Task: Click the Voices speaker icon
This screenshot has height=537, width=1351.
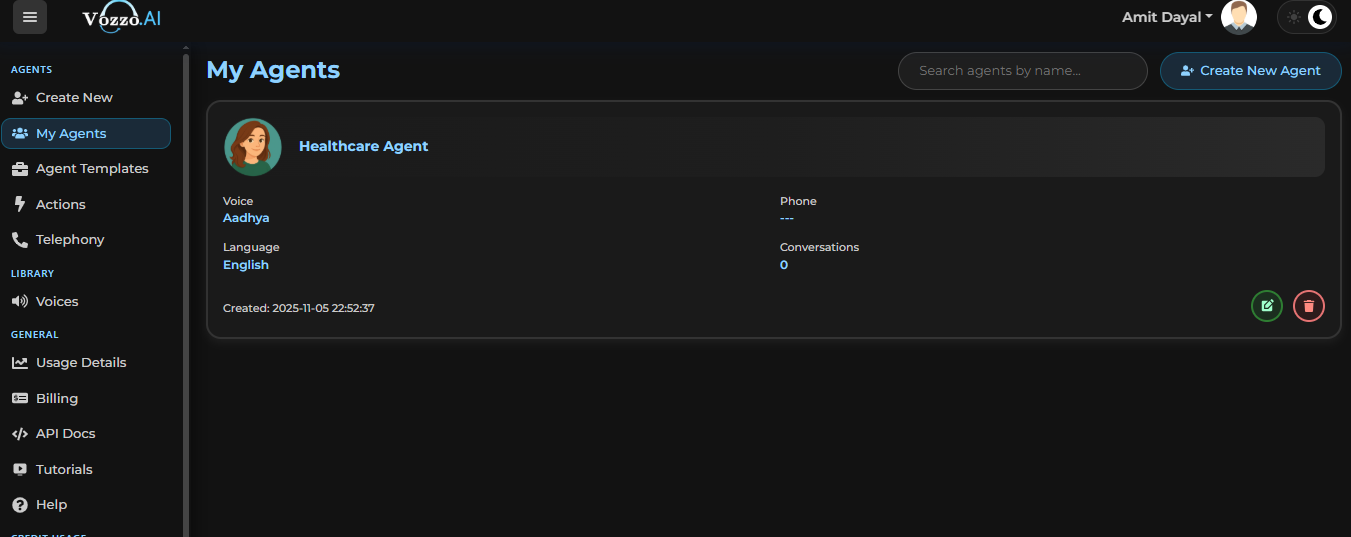Action: pyautogui.click(x=20, y=302)
